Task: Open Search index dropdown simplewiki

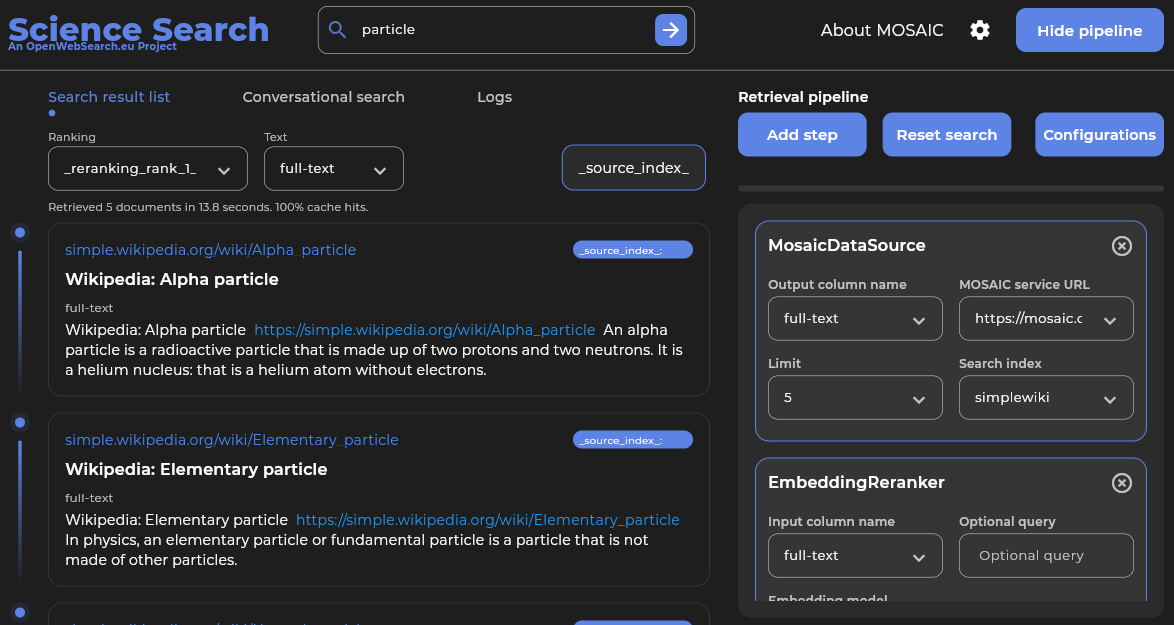Action: [x=1046, y=397]
